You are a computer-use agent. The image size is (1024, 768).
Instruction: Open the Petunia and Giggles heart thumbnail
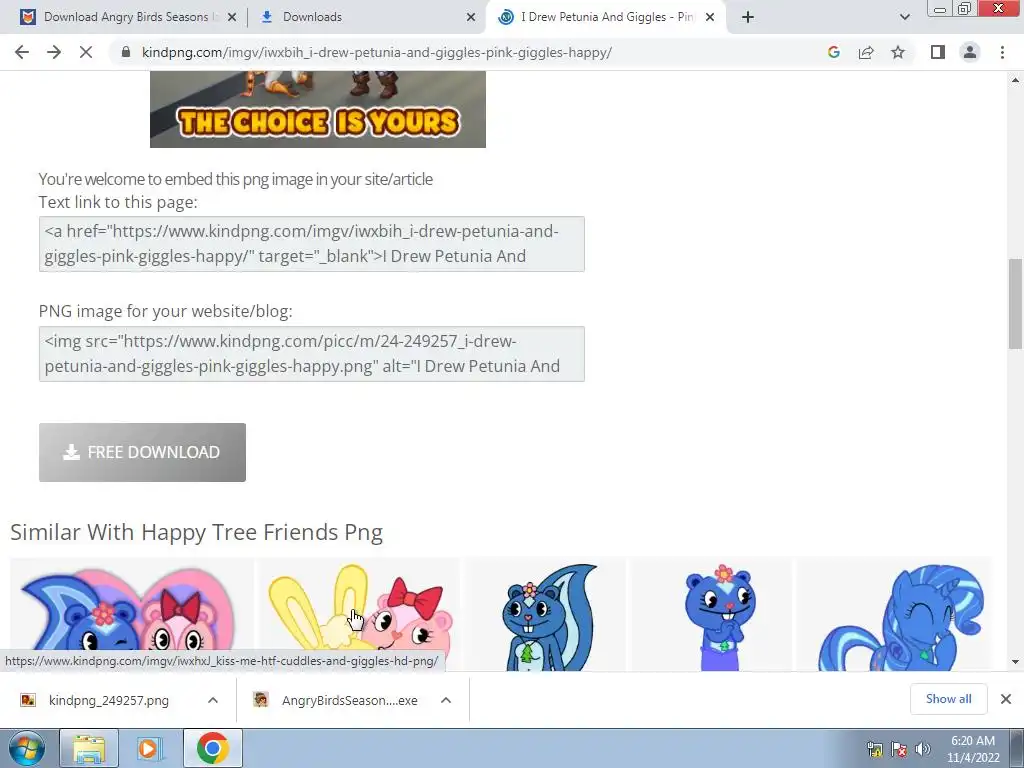point(131,614)
